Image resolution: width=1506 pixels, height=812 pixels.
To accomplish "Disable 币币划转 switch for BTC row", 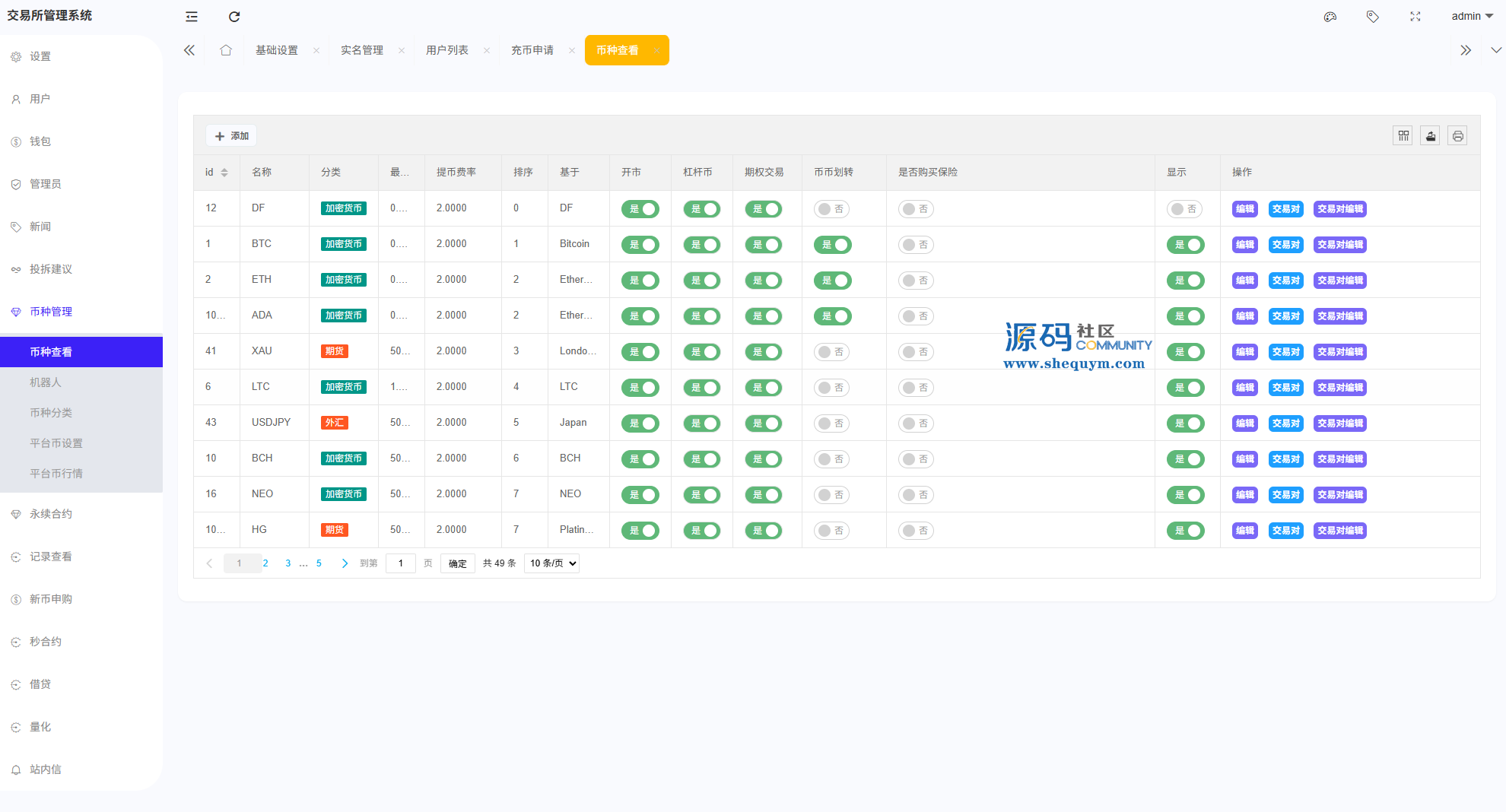I will click(833, 245).
